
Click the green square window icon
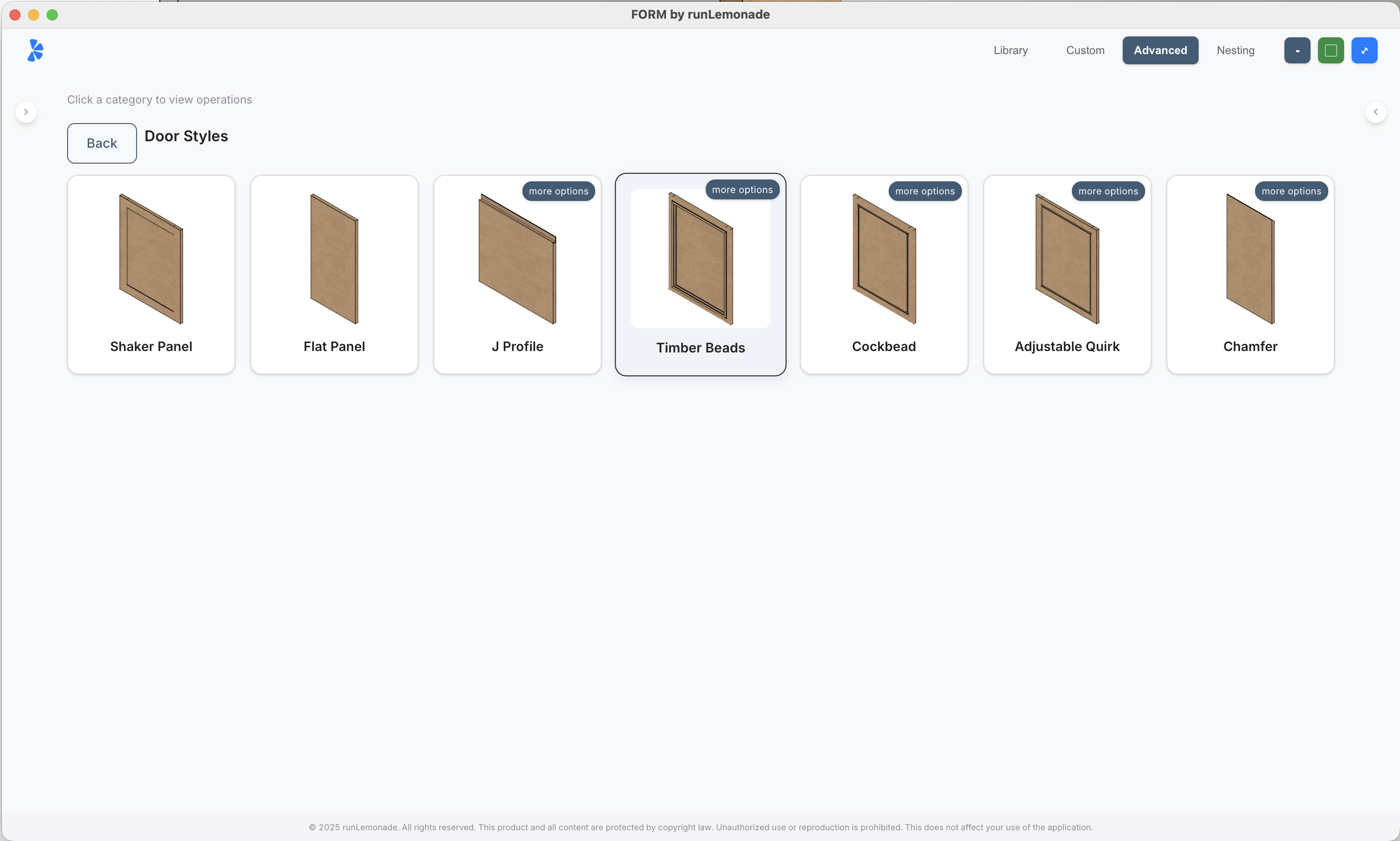tap(1330, 50)
